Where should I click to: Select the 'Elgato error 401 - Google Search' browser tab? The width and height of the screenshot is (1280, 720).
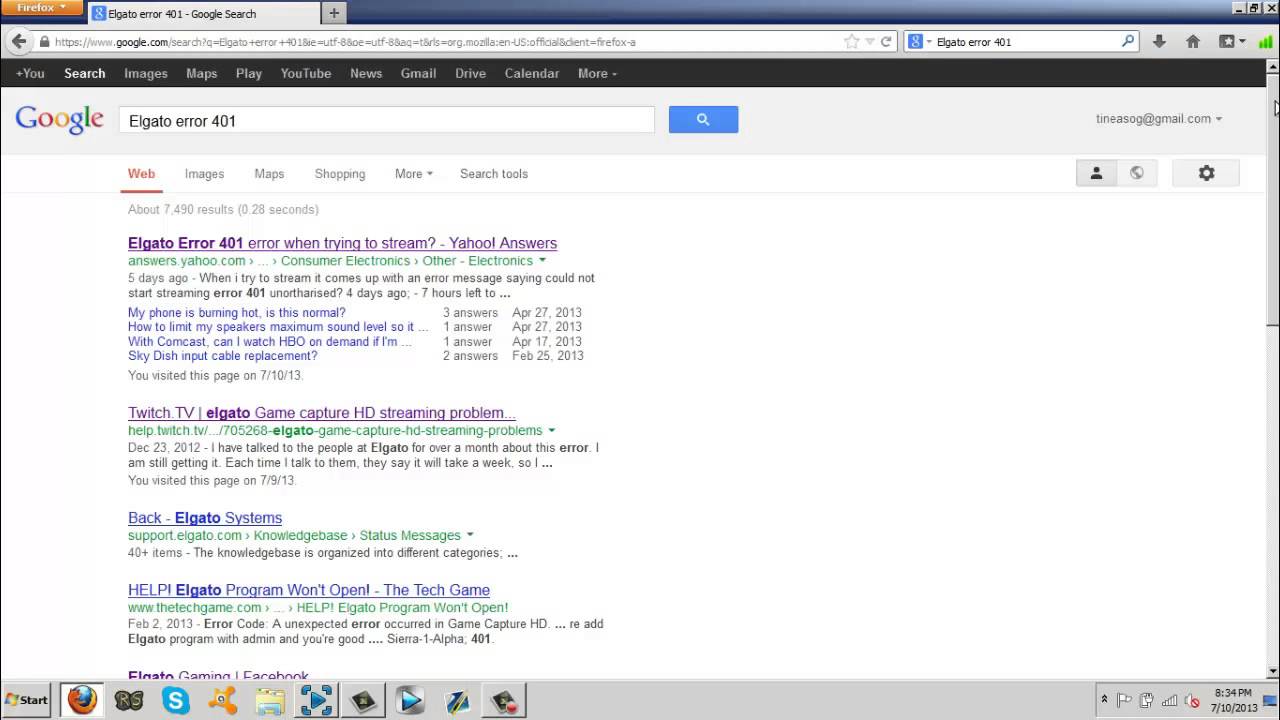(202, 13)
